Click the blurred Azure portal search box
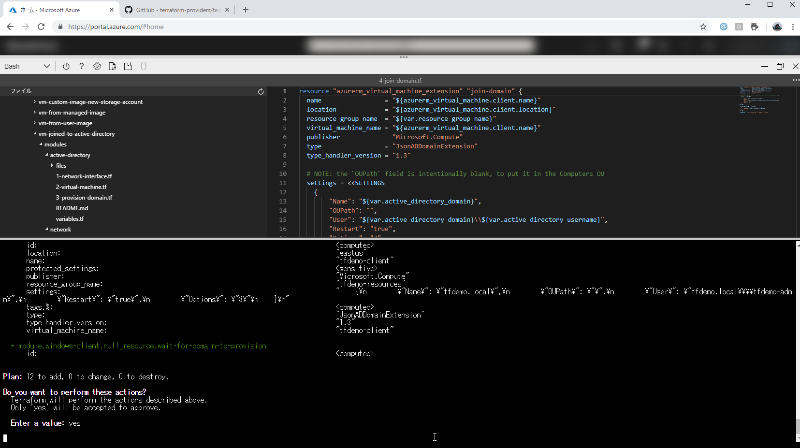This screenshot has height=448, width=800. 421,45
